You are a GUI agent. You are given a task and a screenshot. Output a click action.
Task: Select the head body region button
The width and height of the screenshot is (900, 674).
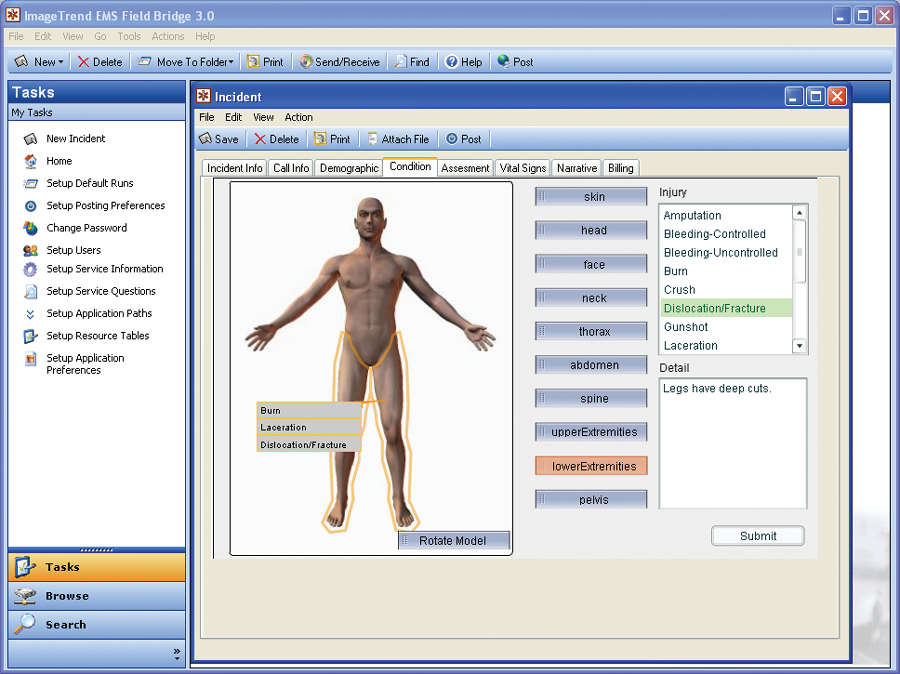[x=592, y=231]
